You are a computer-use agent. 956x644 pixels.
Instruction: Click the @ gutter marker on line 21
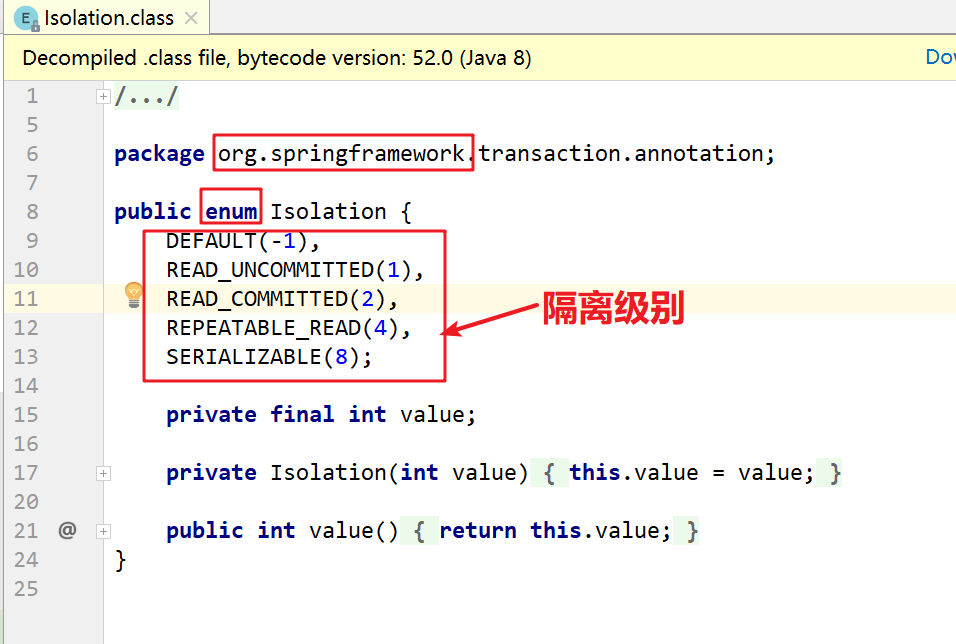pos(67,530)
